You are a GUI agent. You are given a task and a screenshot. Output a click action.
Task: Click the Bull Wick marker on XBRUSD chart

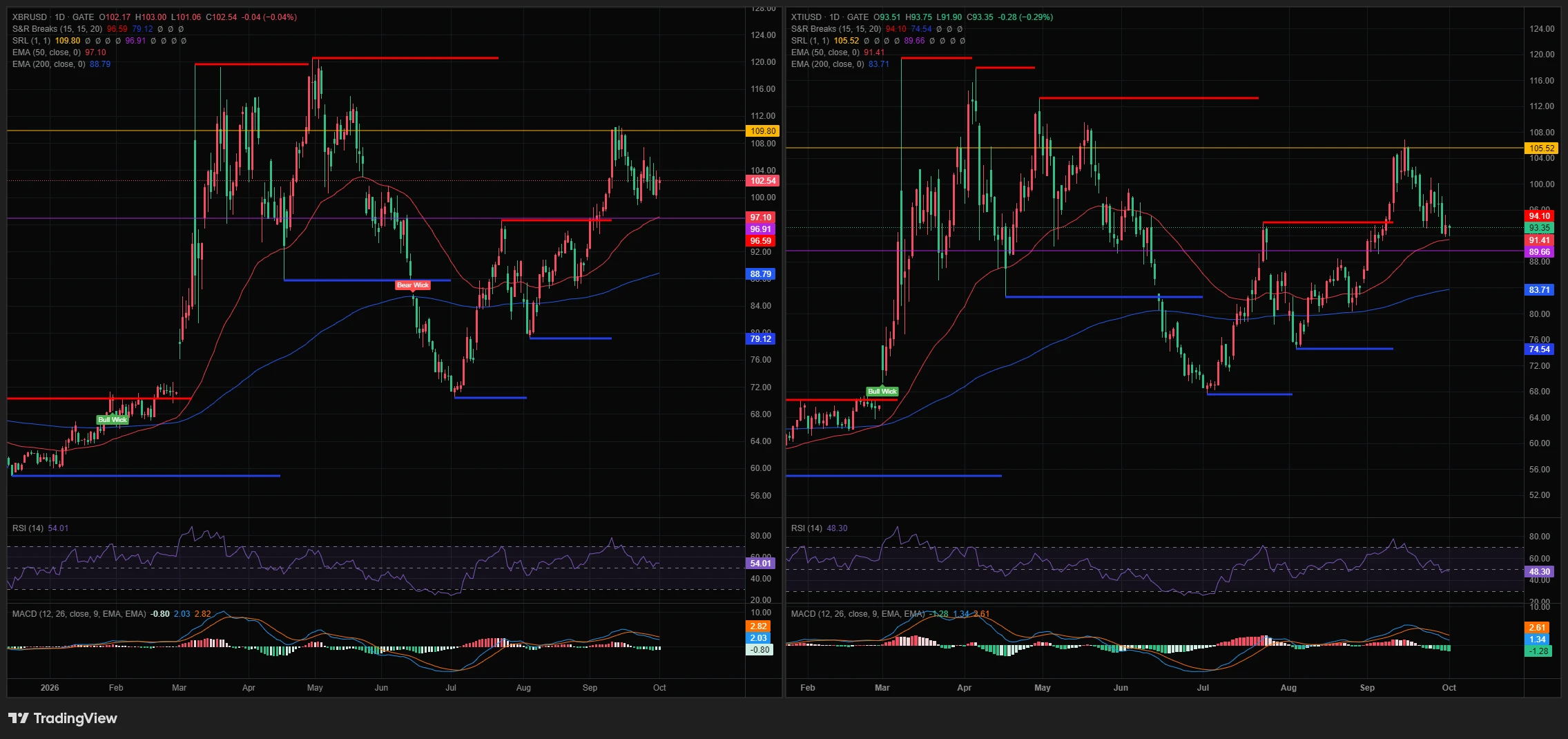coord(113,420)
